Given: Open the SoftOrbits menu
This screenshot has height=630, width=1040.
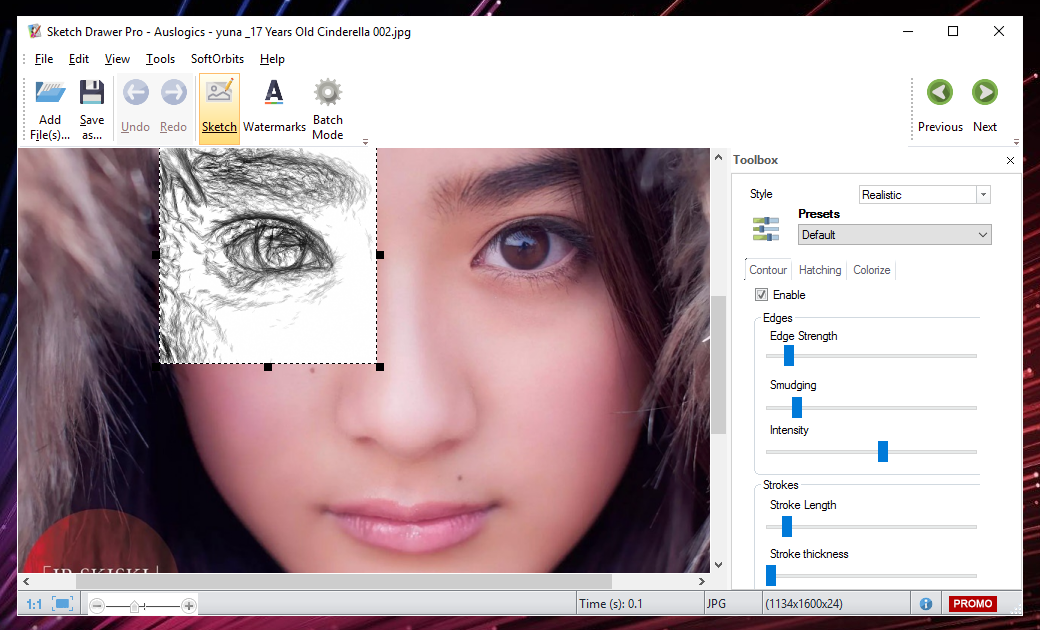Looking at the screenshot, I should pyautogui.click(x=217, y=59).
